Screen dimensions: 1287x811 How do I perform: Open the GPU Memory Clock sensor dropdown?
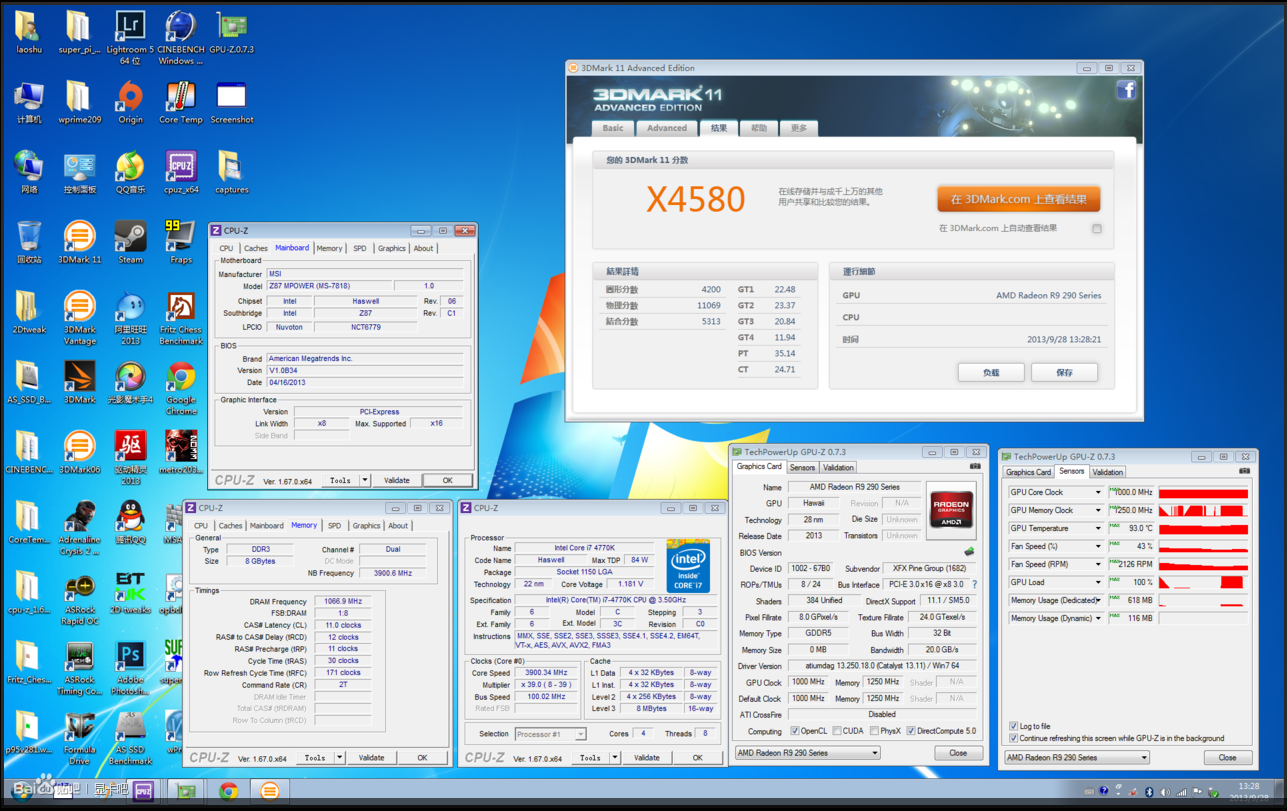(1098, 510)
